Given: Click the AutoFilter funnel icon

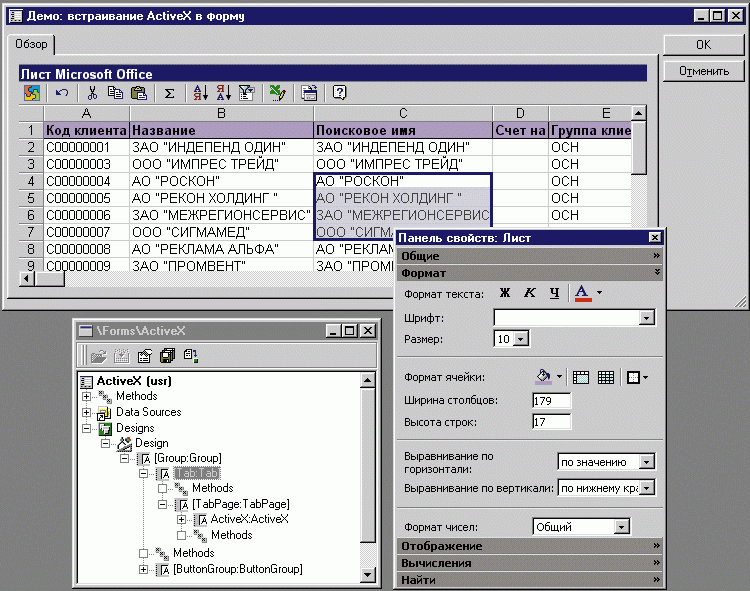Looking at the screenshot, I should point(246,93).
